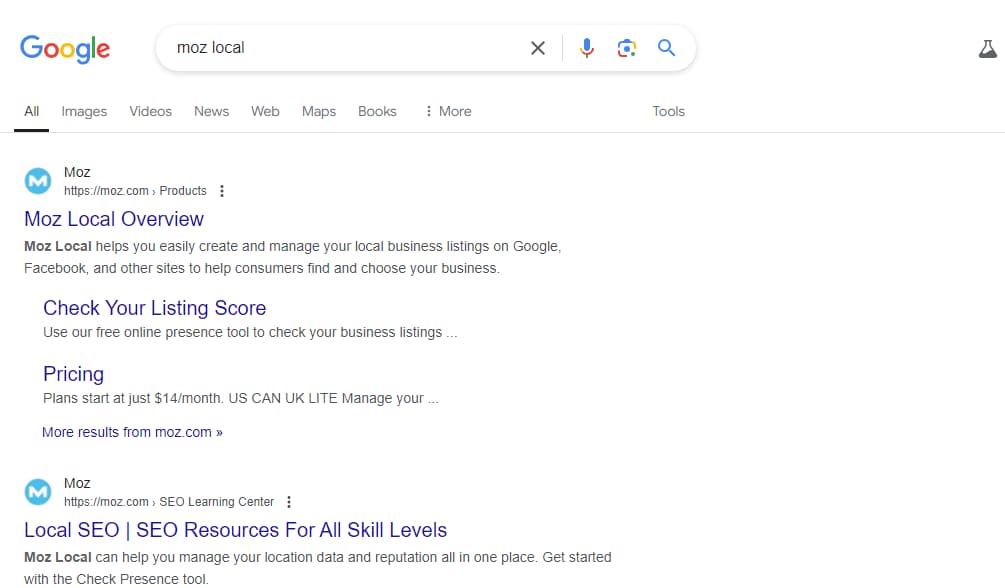This screenshot has width=1005, height=588.
Task: Open the Tools options
Action: (x=668, y=111)
